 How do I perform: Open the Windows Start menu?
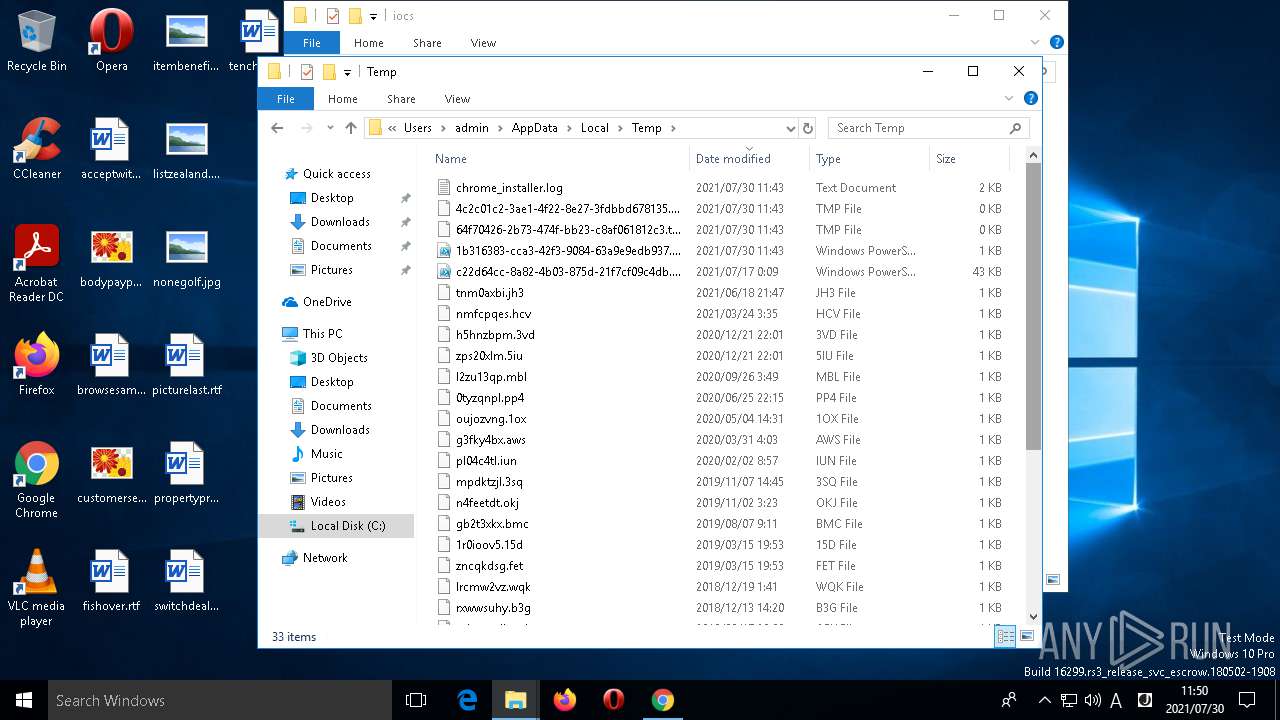click(x=24, y=700)
